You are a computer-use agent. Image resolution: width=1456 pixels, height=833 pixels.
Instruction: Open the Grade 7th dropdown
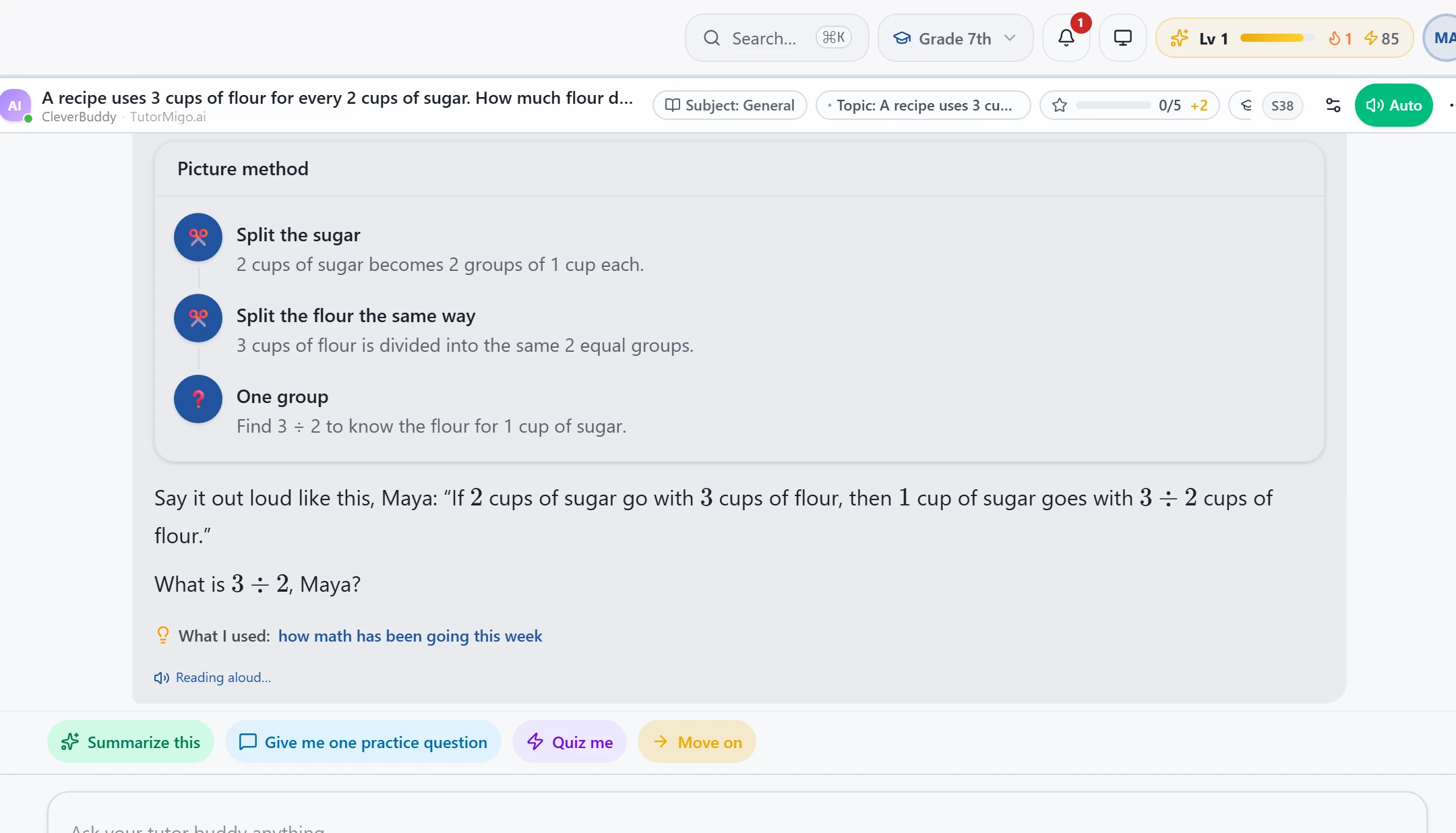[x=955, y=38]
